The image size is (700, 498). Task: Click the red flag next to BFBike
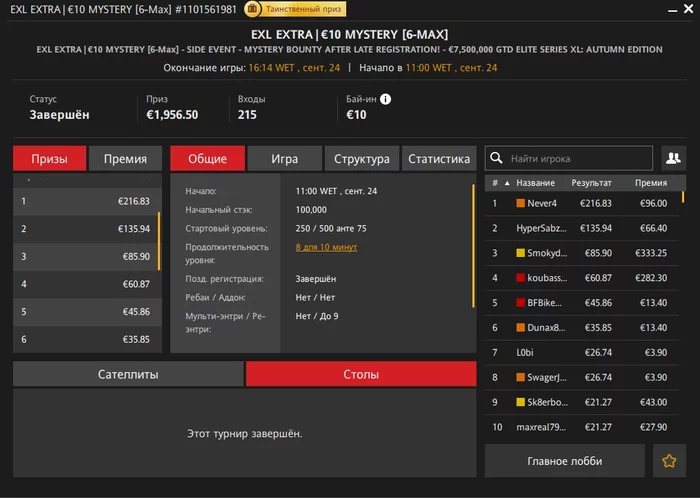(521, 303)
